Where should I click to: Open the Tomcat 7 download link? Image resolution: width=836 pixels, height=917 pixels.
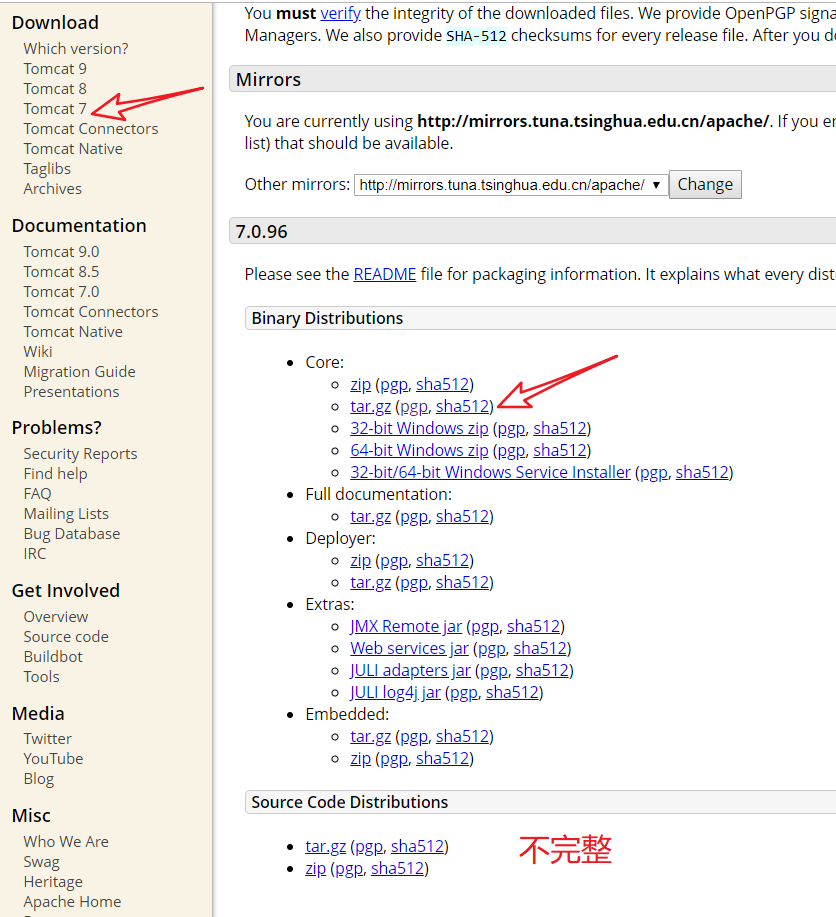[x=55, y=109]
